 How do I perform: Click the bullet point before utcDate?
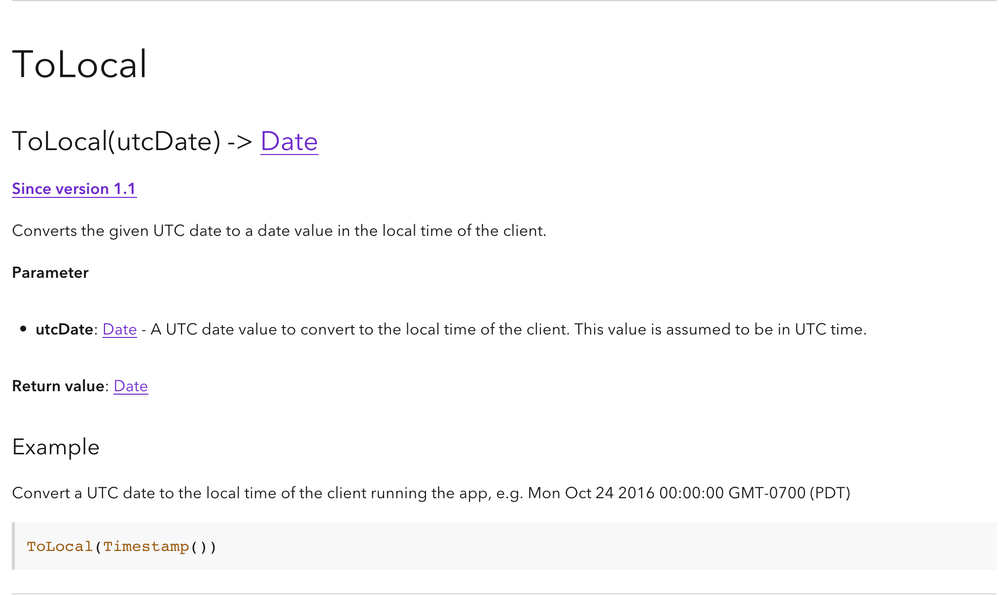[x=23, y=329]
